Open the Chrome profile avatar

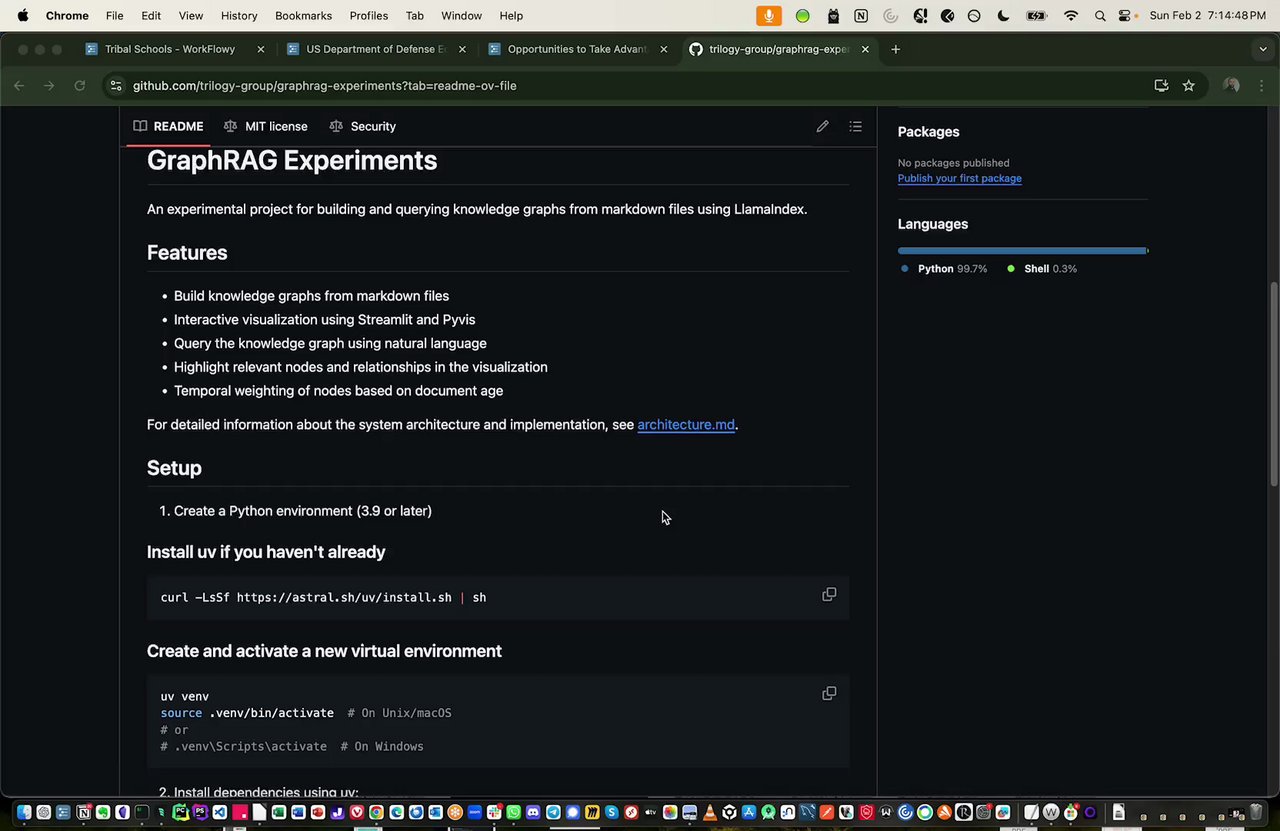(1231, 86)
